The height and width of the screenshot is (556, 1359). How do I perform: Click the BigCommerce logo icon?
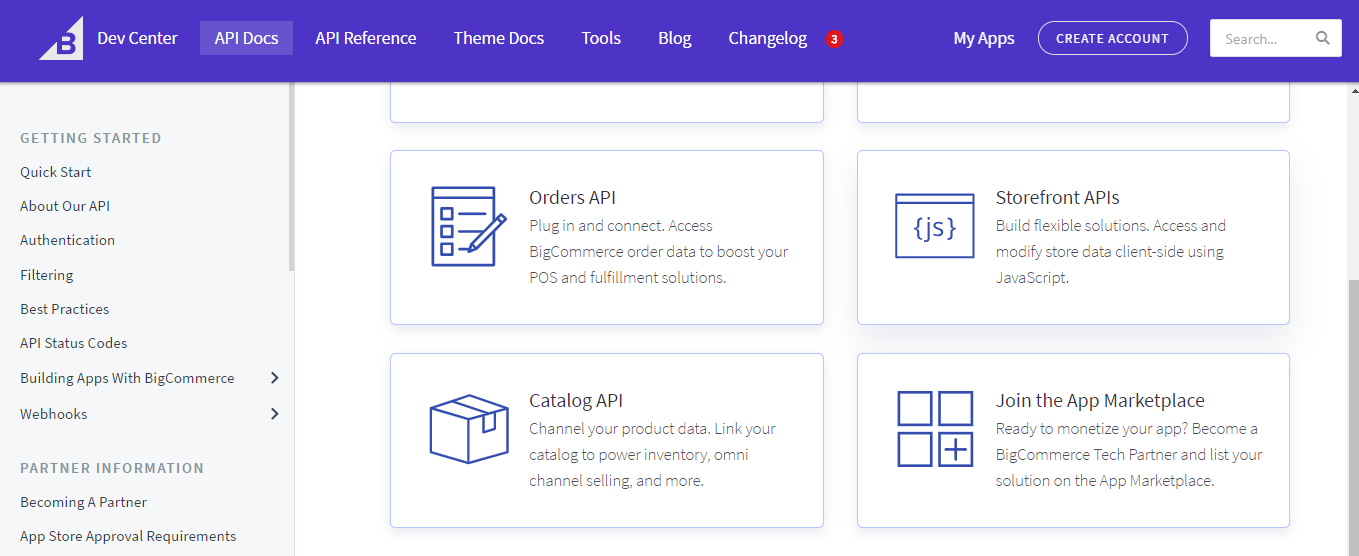[61, 39]
